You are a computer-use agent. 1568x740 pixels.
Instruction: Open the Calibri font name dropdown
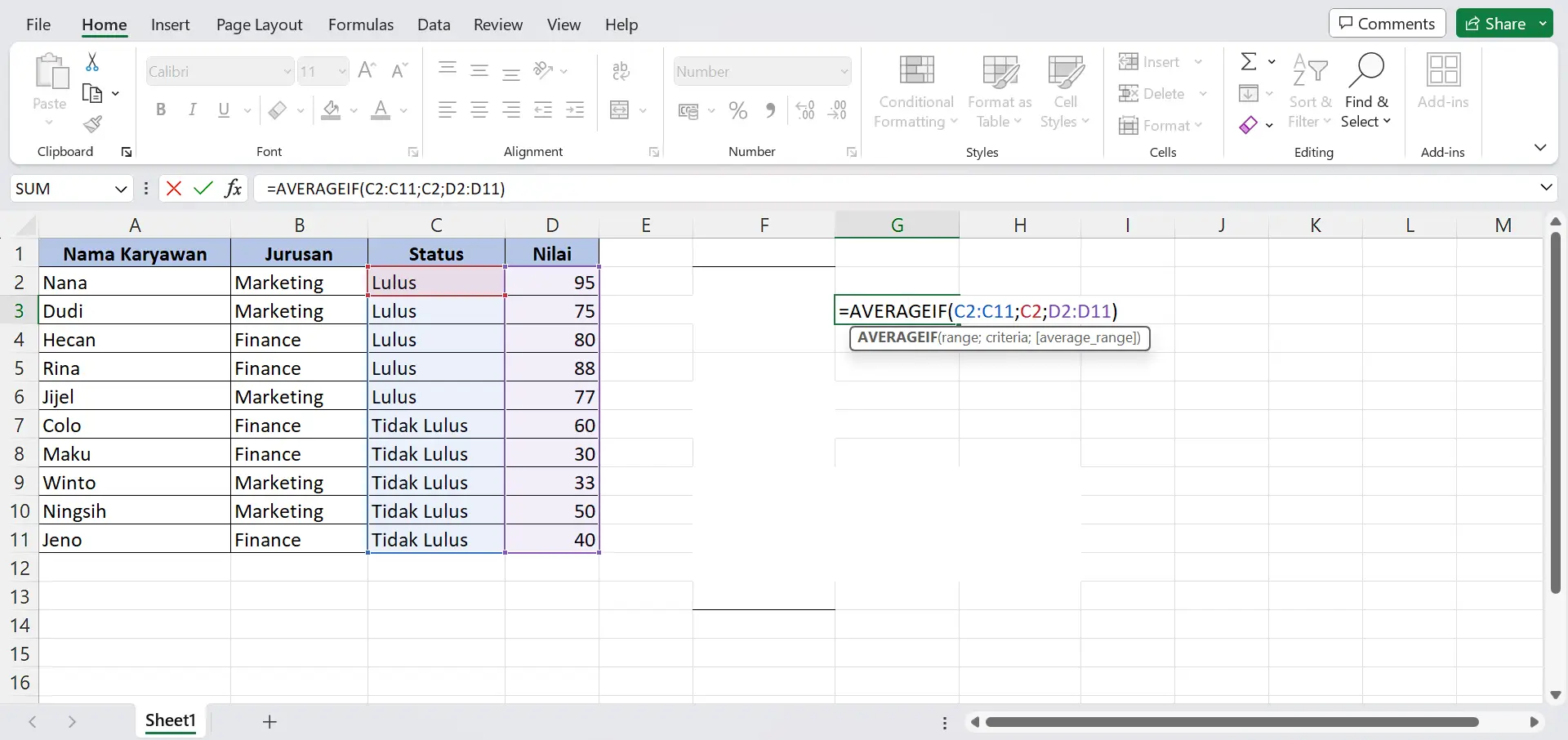(287, 72)
